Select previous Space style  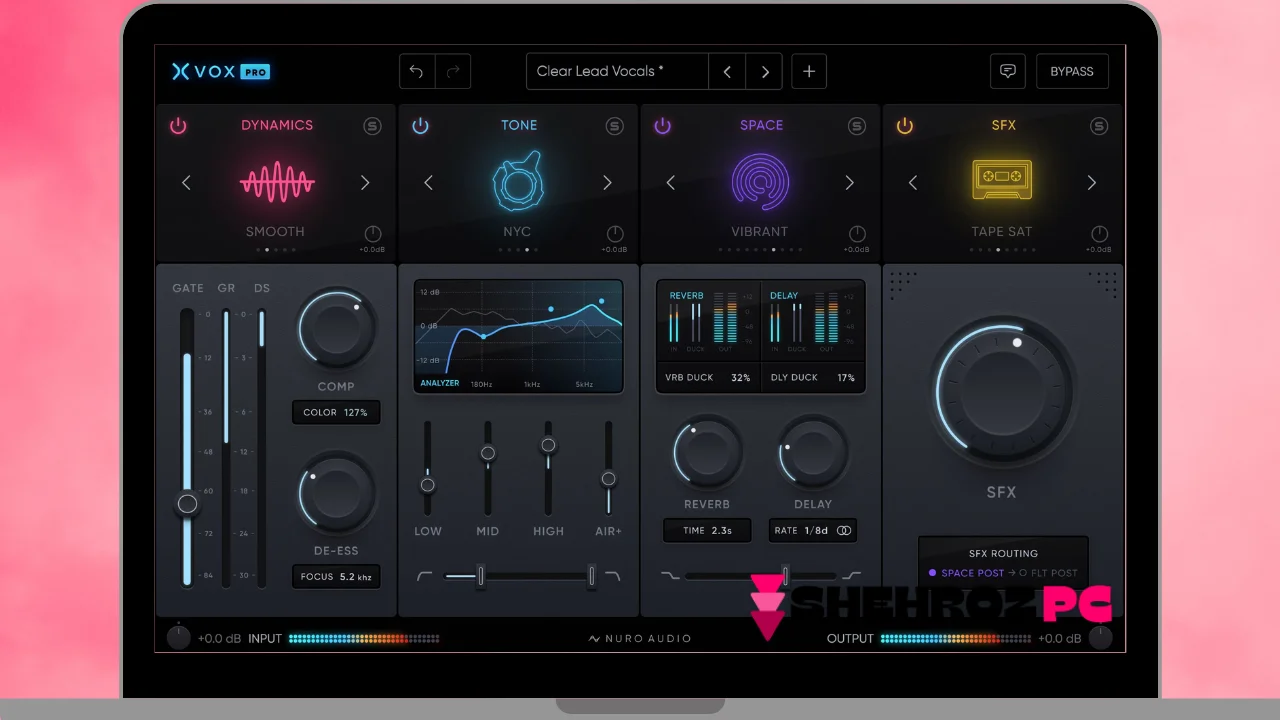(x=670, y=182)
